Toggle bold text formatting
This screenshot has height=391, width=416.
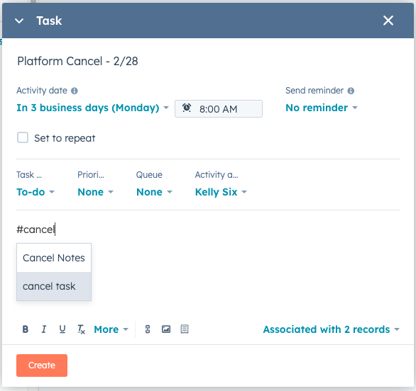(x=25, y=329)
